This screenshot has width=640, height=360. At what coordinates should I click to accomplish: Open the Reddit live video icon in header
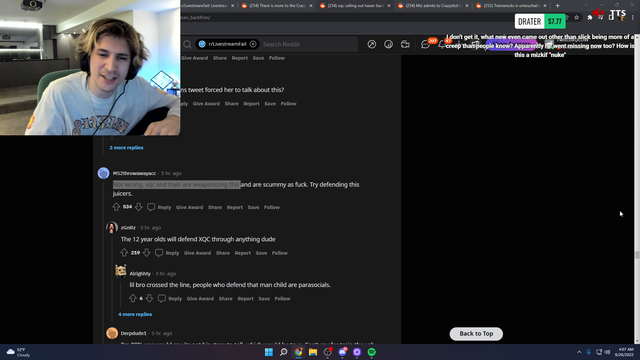click(x=405, y=44)
